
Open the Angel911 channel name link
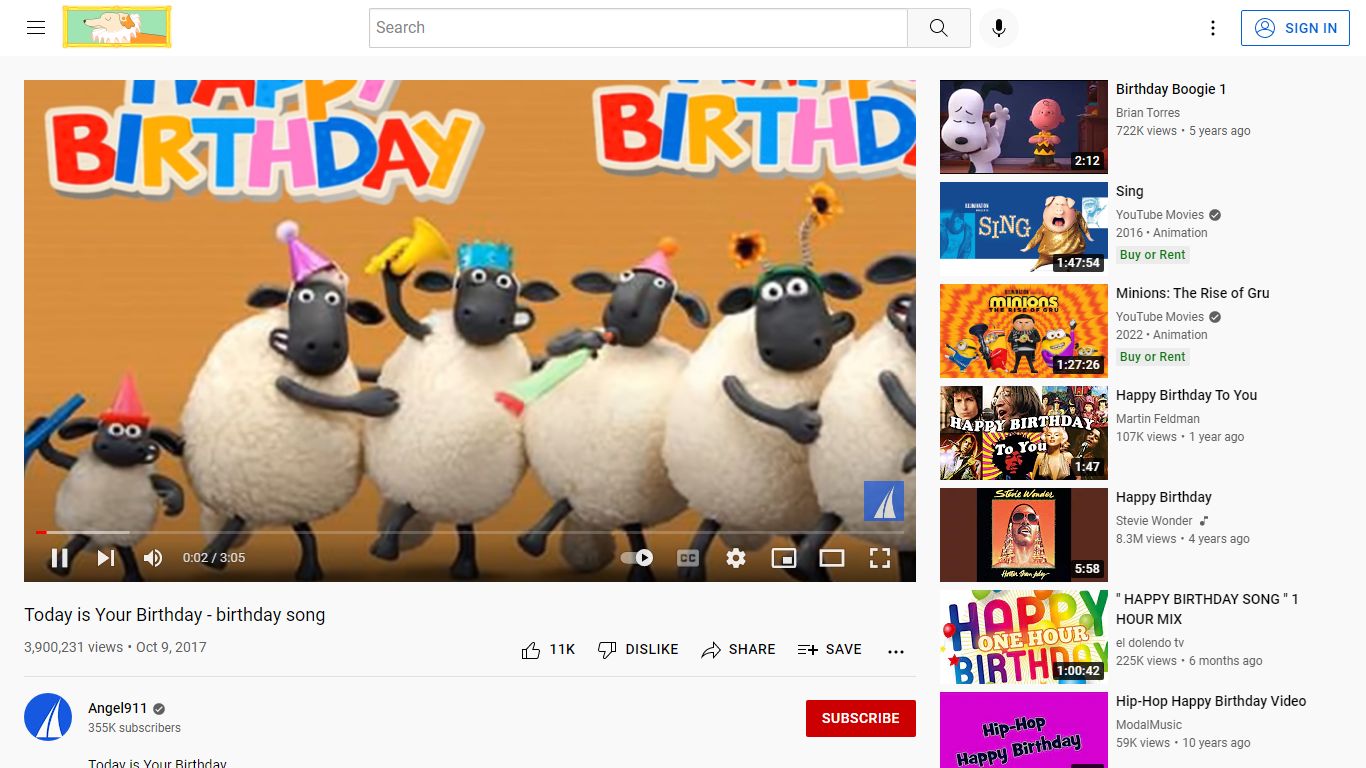click(x=118, y=708)
